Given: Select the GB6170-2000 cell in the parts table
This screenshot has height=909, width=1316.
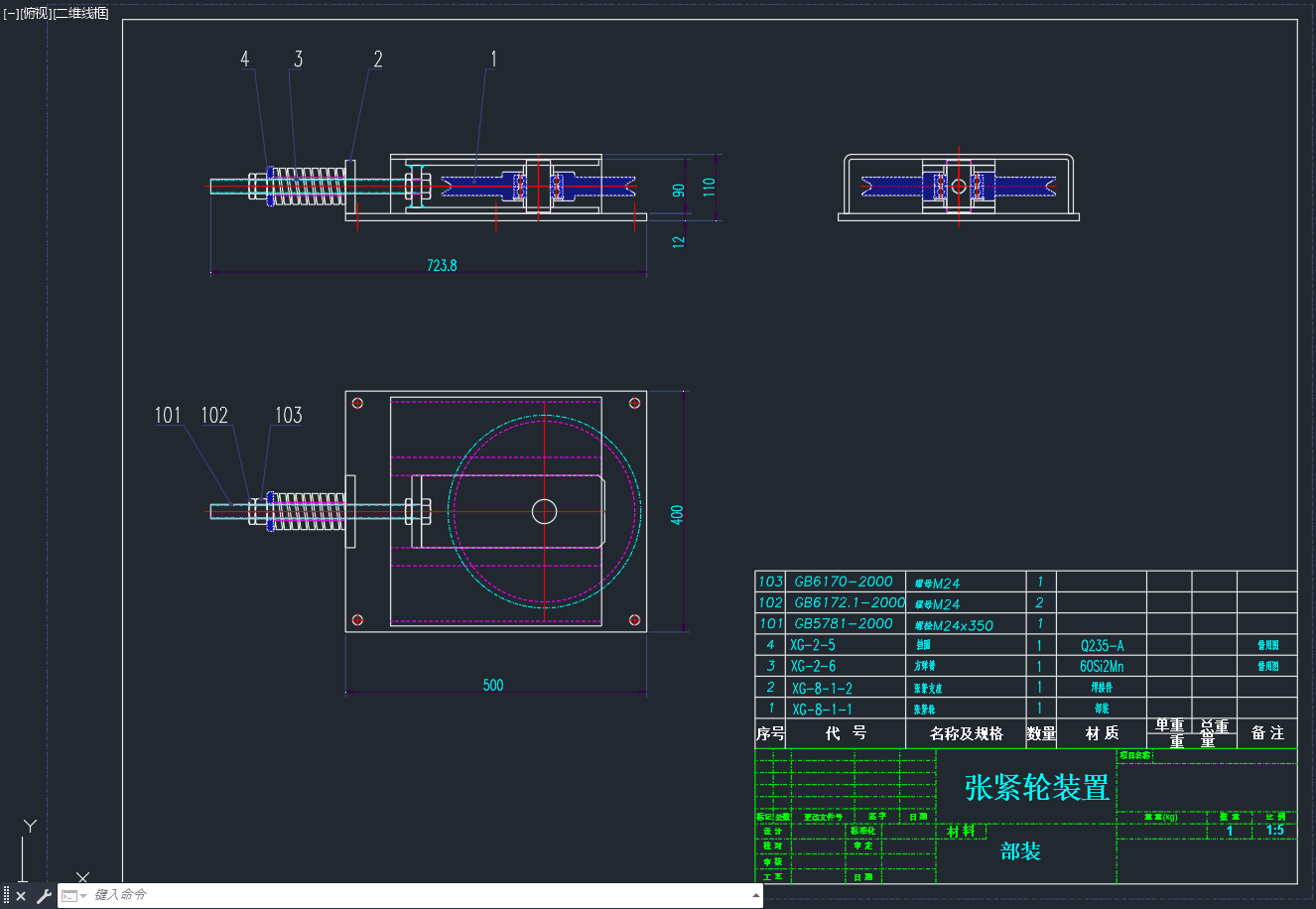Looking at the screenshot, I should tap(844, 582).
